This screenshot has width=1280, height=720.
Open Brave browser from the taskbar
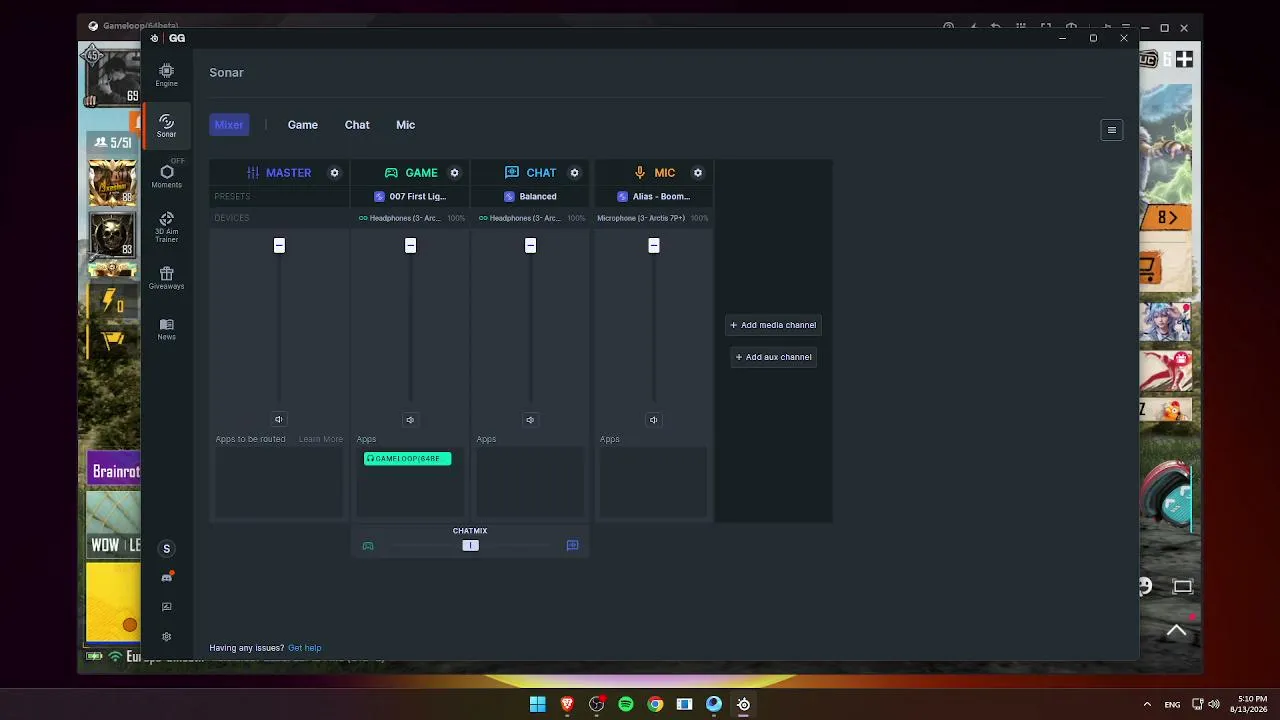567,704
